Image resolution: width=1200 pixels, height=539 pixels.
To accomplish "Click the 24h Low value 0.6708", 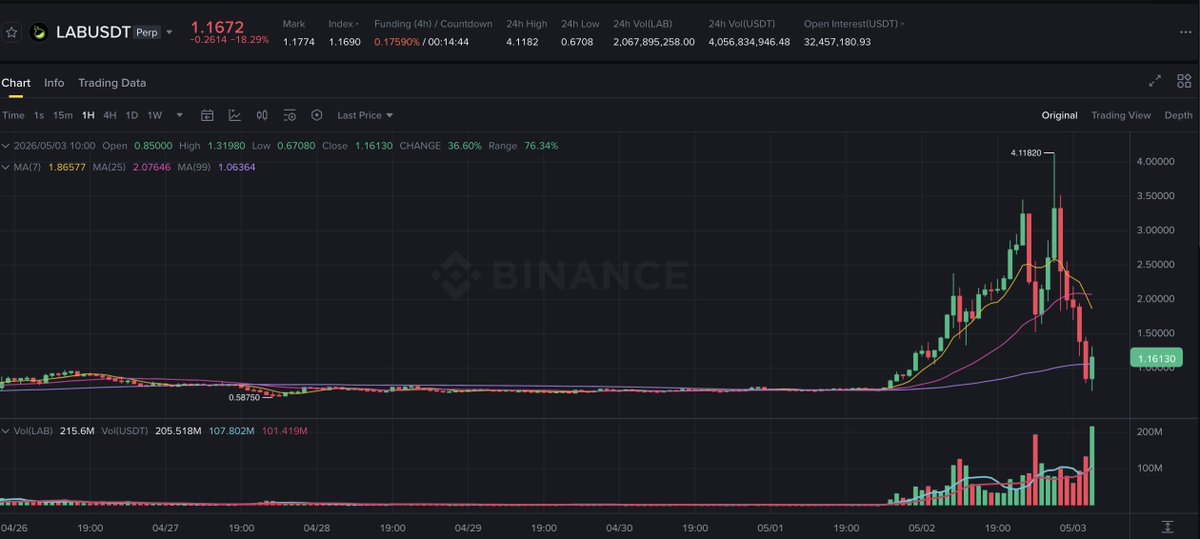I will (577, 42).
